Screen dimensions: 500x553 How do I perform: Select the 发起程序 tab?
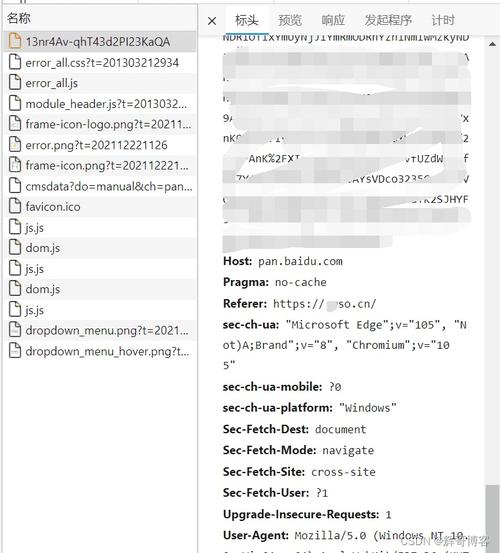tap(388, 20)
